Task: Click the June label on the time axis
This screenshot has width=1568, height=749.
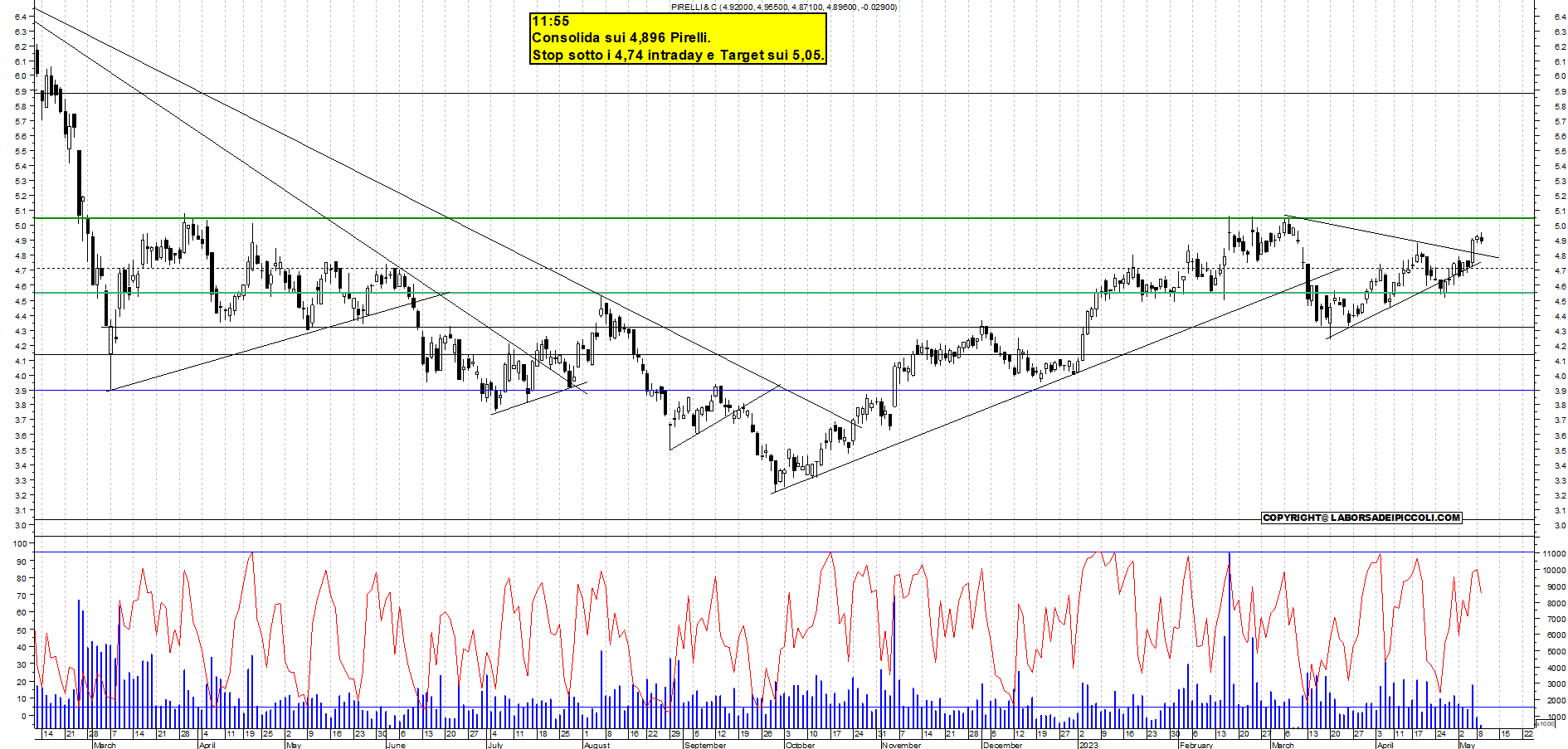Action: (396, 745)
